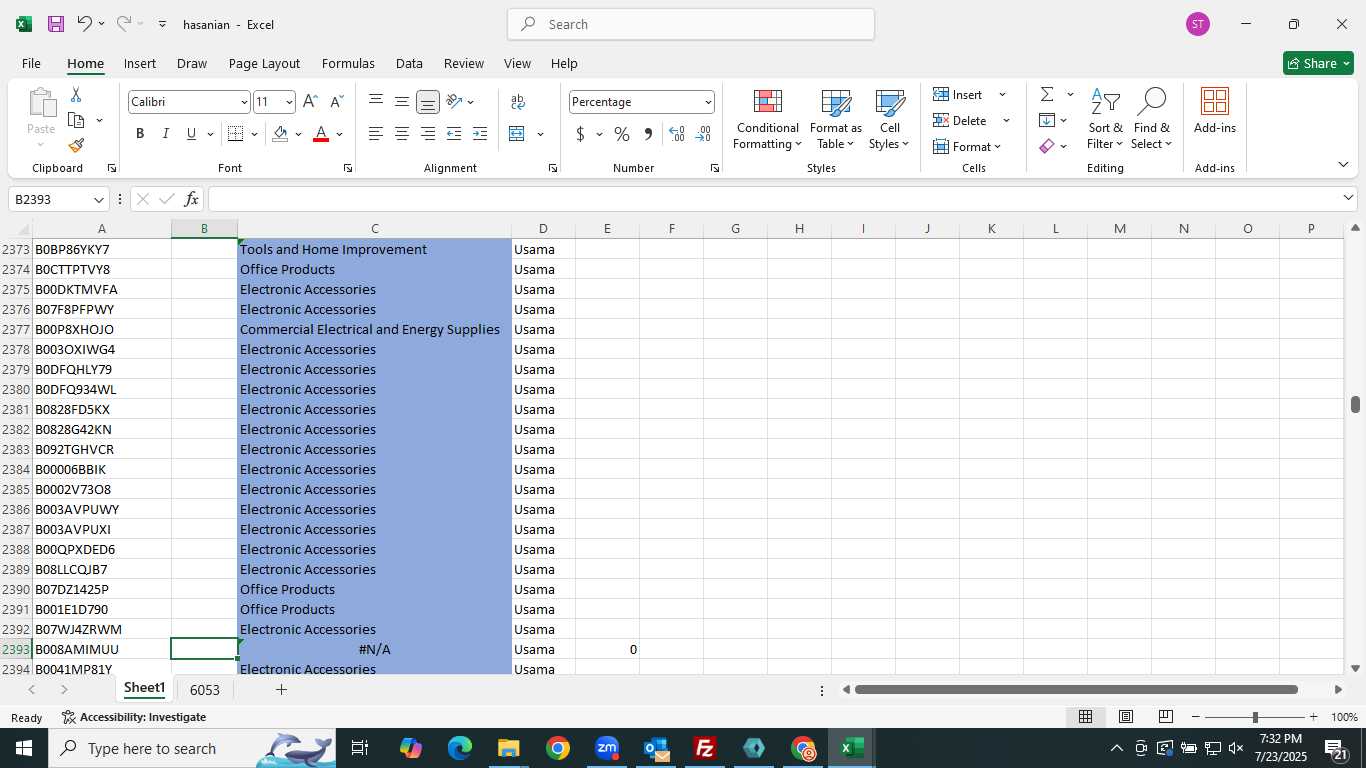This screenshot has width=1366, height=768.
Task: Click Accessibility: Investigate in status bar
Action: tap(134, 717)
